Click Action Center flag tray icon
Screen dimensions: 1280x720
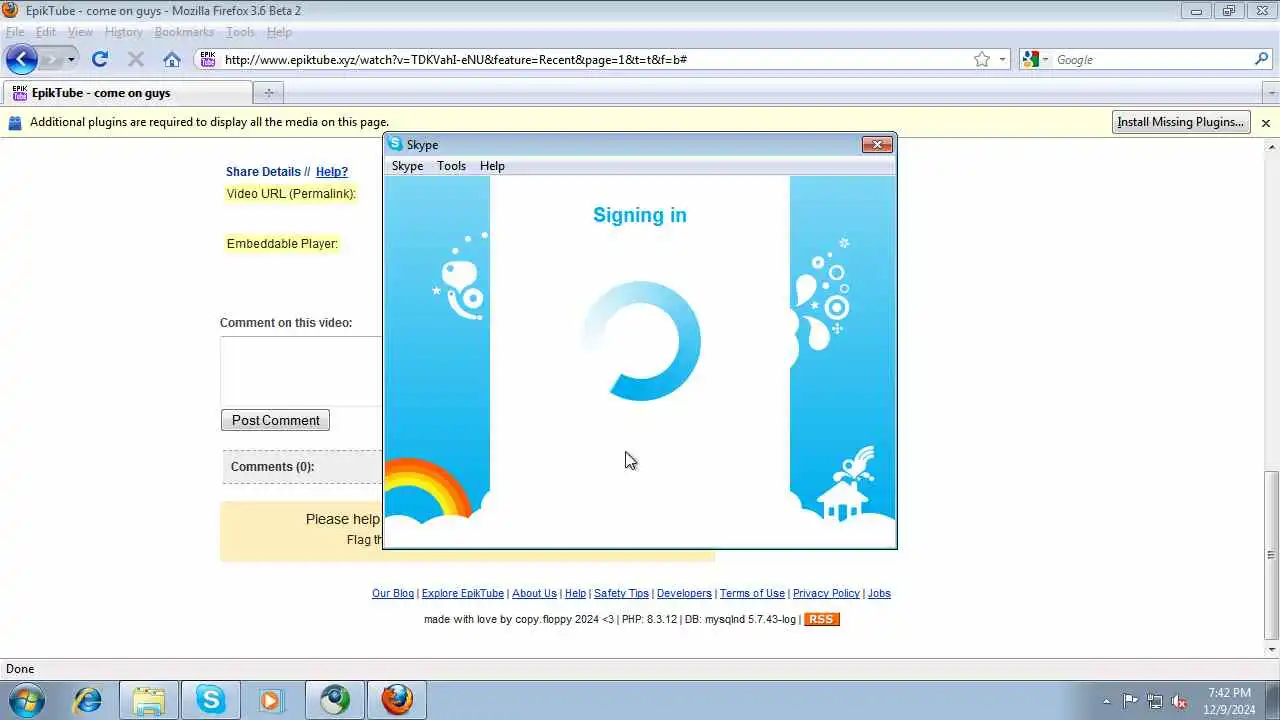point(1130,701)
